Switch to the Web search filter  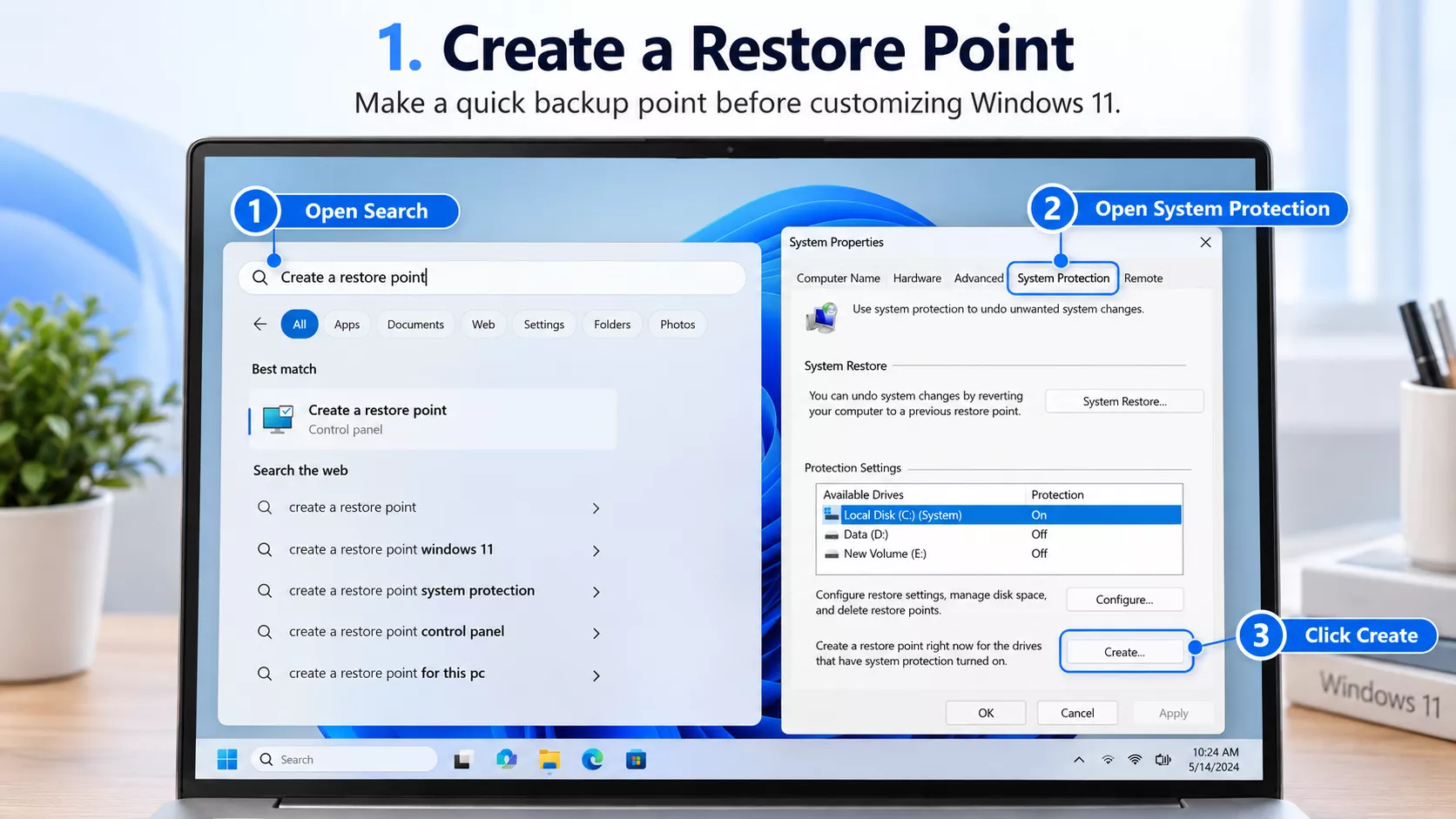coord(483,325)
